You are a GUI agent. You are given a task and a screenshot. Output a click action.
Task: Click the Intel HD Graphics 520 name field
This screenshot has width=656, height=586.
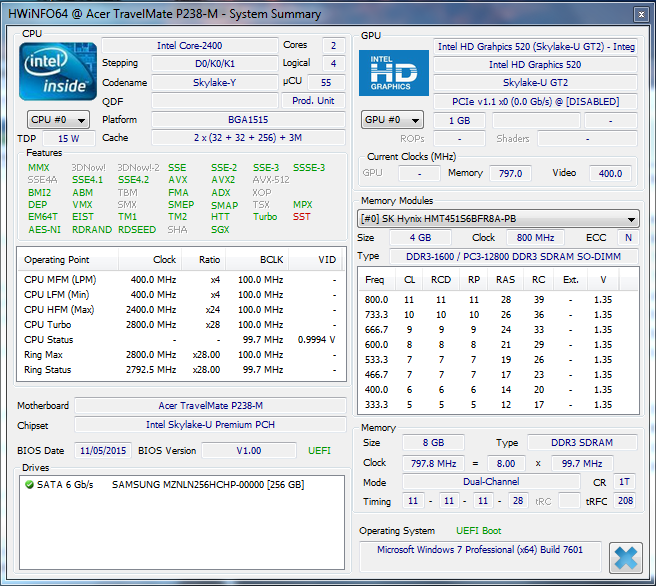pos(535,64)
